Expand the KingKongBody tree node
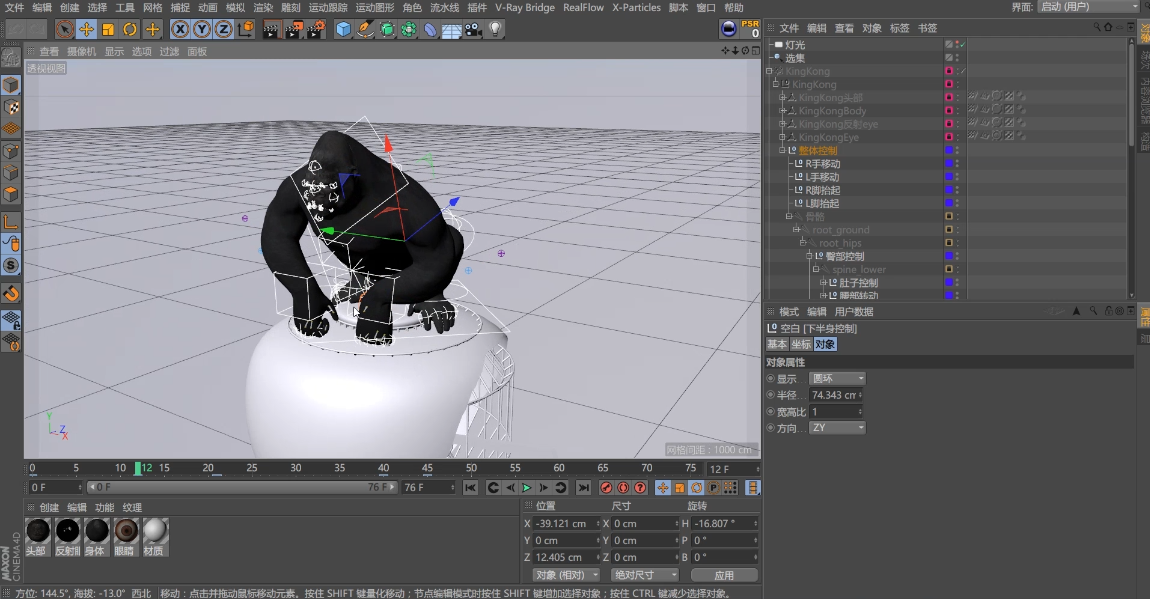 click(782, 111)
